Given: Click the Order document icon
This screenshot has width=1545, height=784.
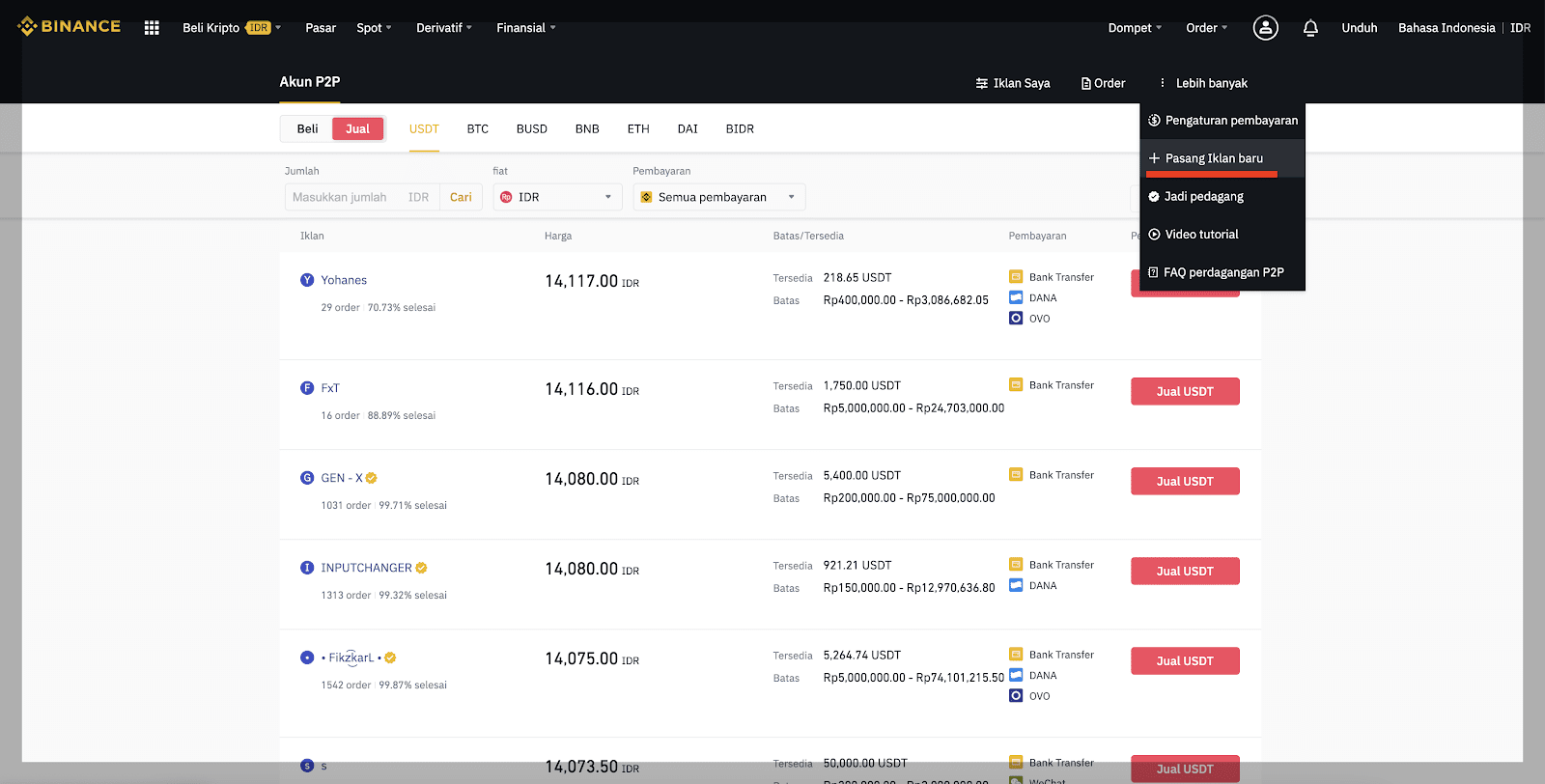Looking at the screenshot, I should [1086, 83].
